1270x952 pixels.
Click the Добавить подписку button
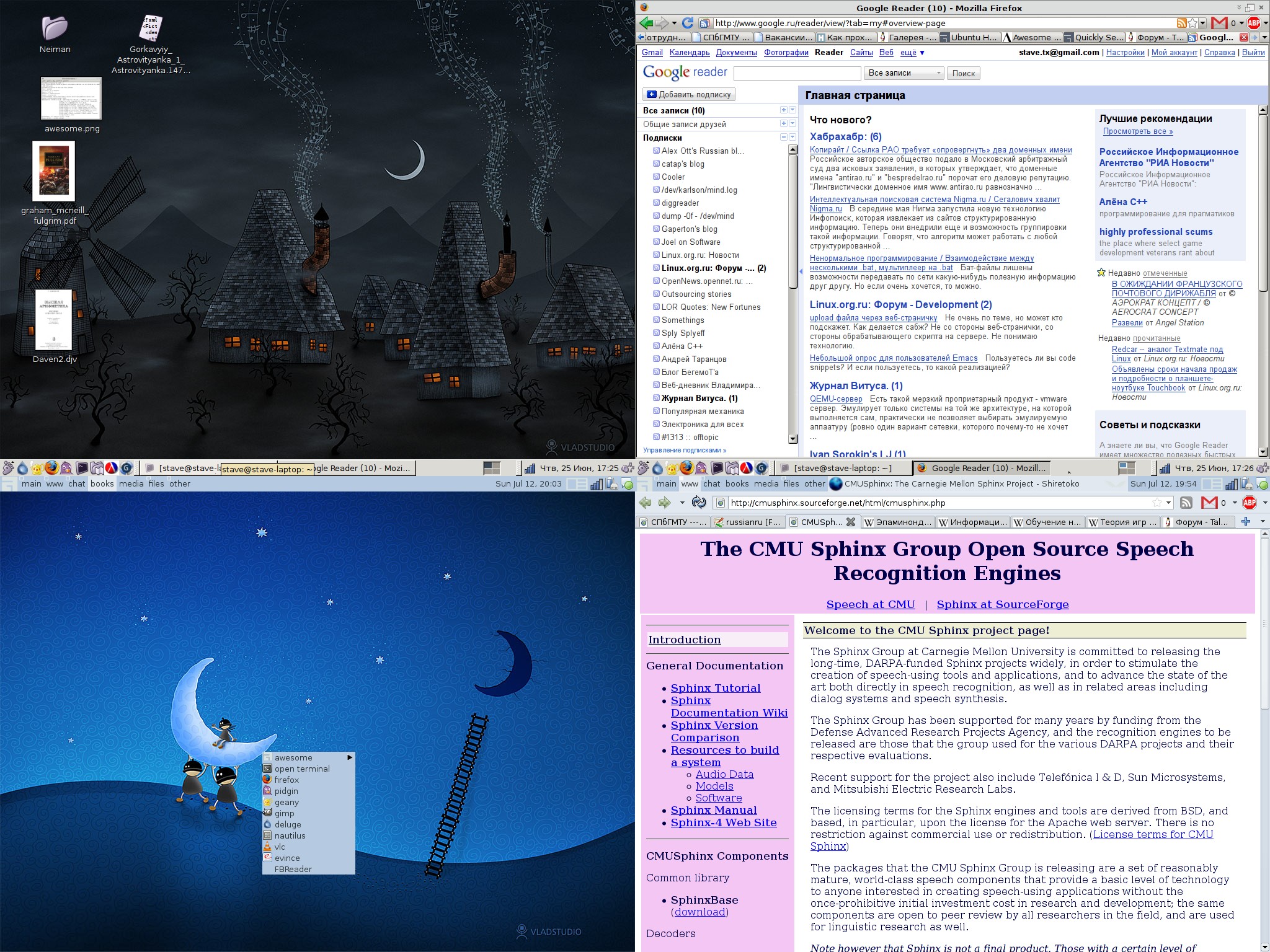pos(689,94)
